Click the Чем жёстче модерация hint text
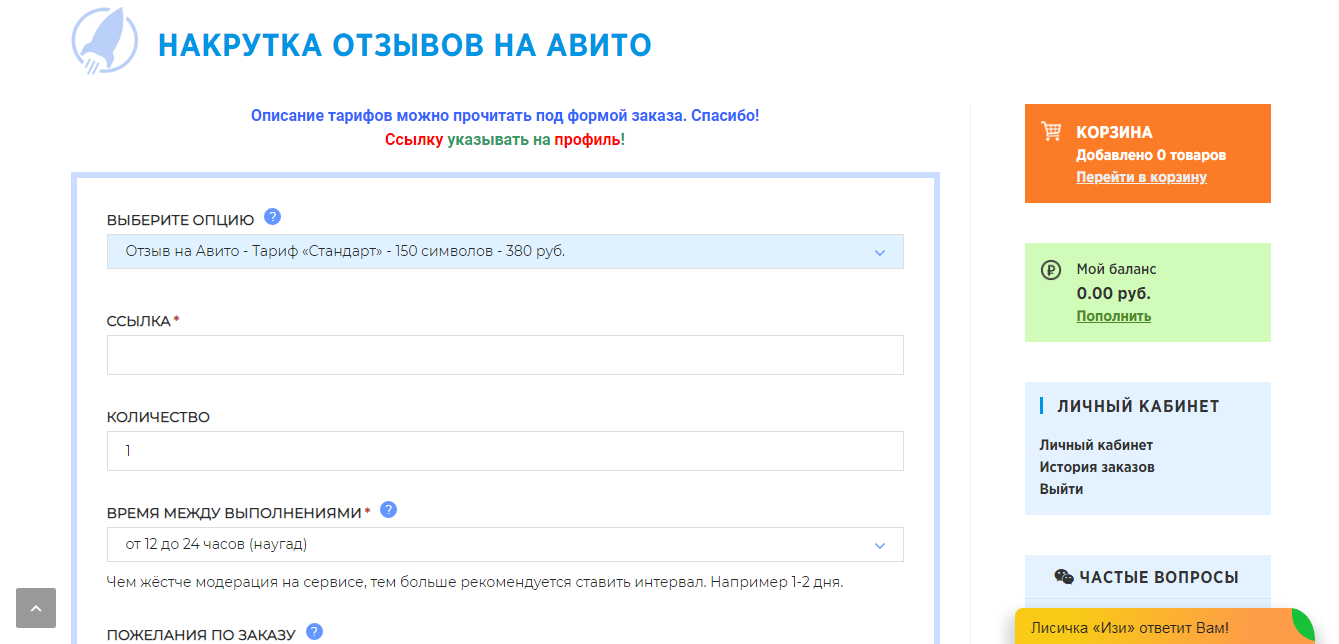Viewport: 1339px width, 644px height. point(475,581)
